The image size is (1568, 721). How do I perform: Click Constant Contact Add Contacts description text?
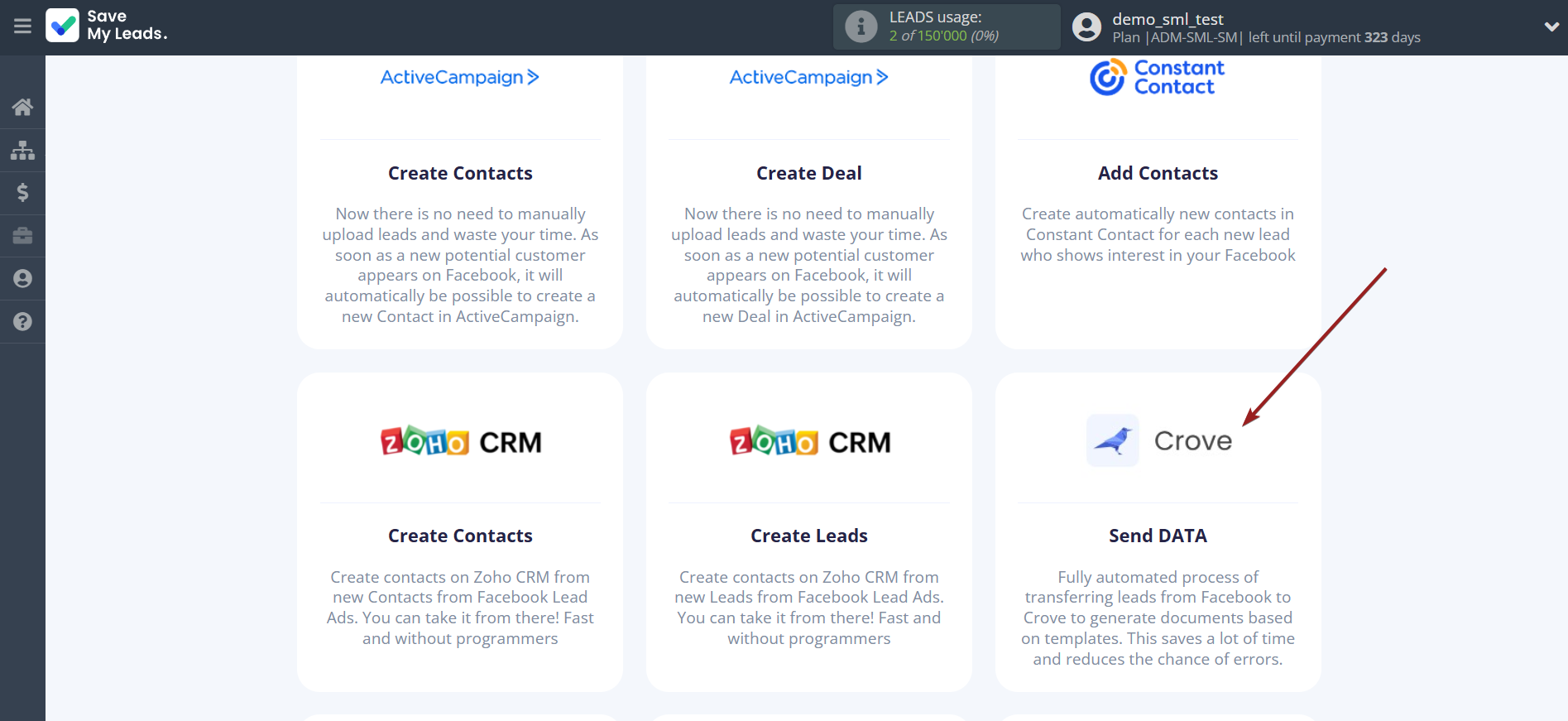(x=1158, y=234)
